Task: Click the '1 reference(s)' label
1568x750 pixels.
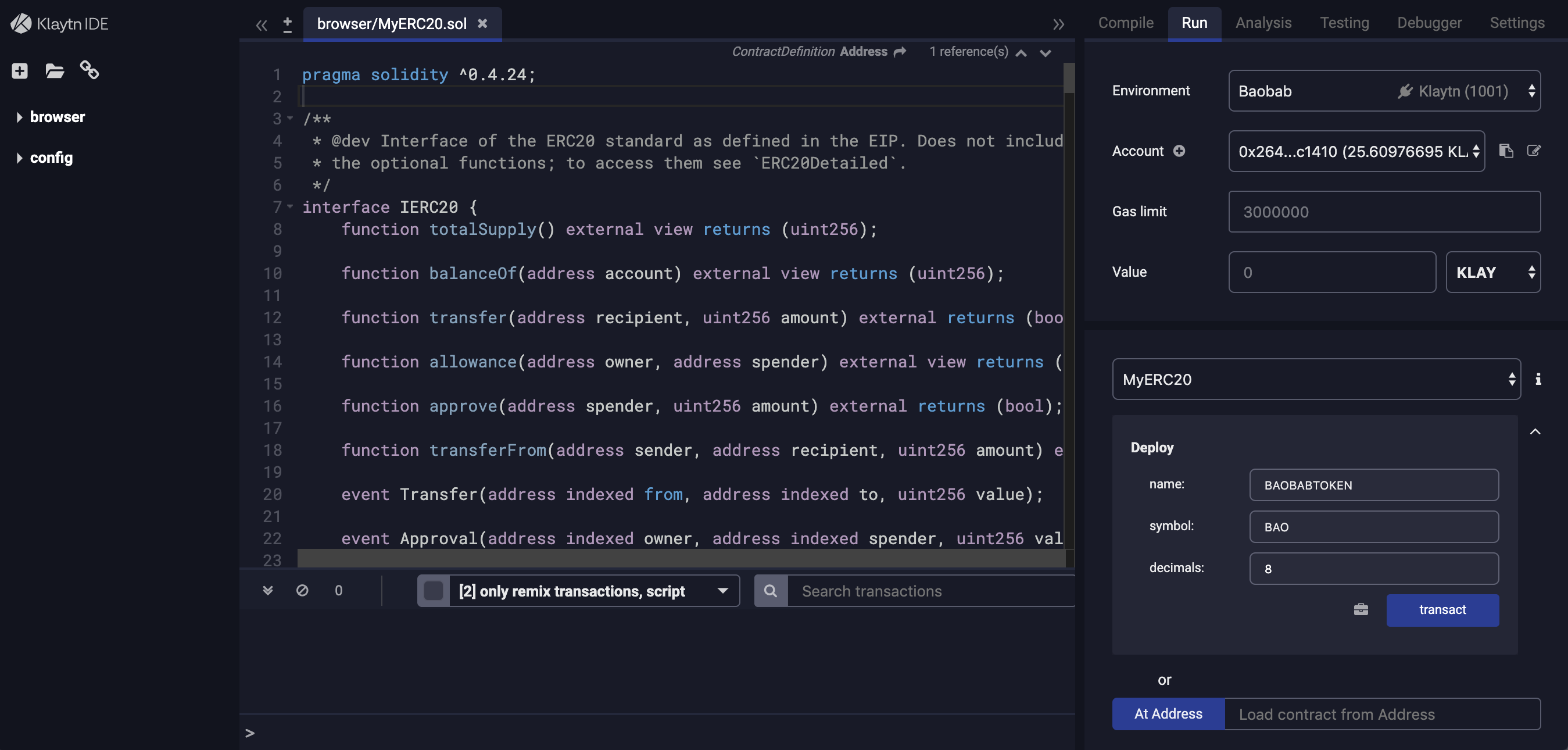Action: click(968, 52)
